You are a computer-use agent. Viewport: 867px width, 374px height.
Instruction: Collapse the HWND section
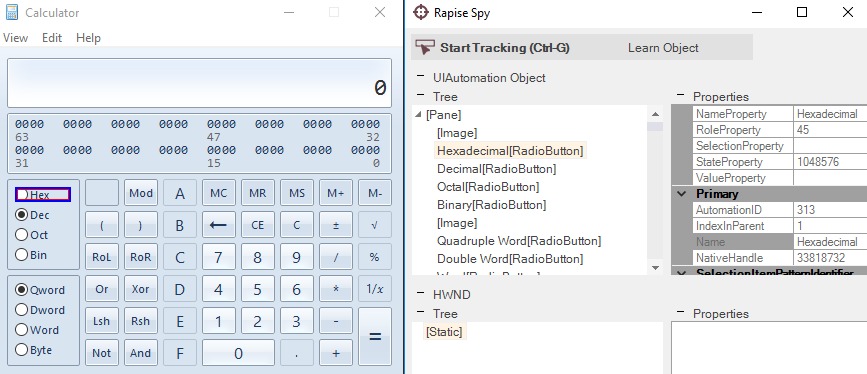(x=421, y=294)
